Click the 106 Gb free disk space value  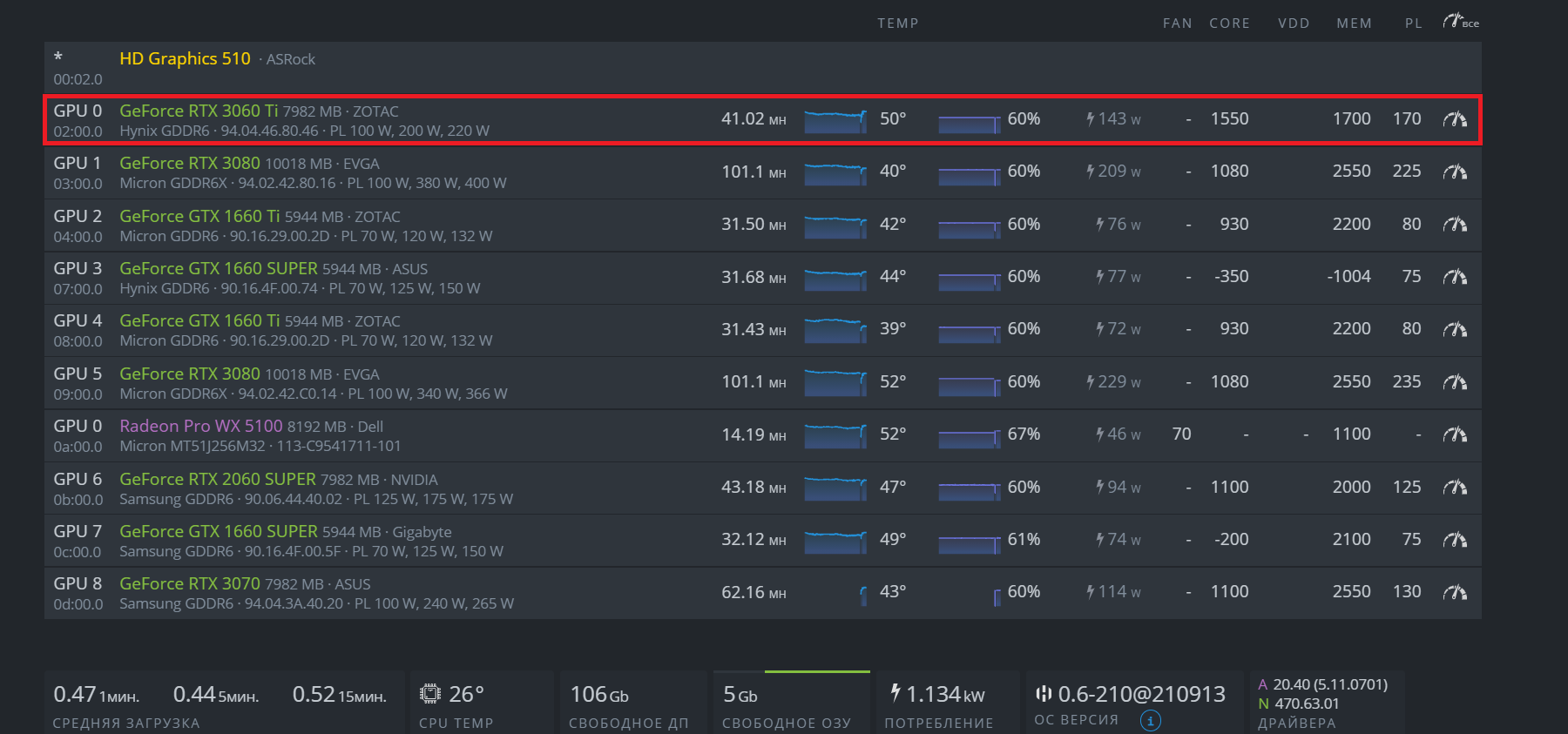[x=599, y=695]
